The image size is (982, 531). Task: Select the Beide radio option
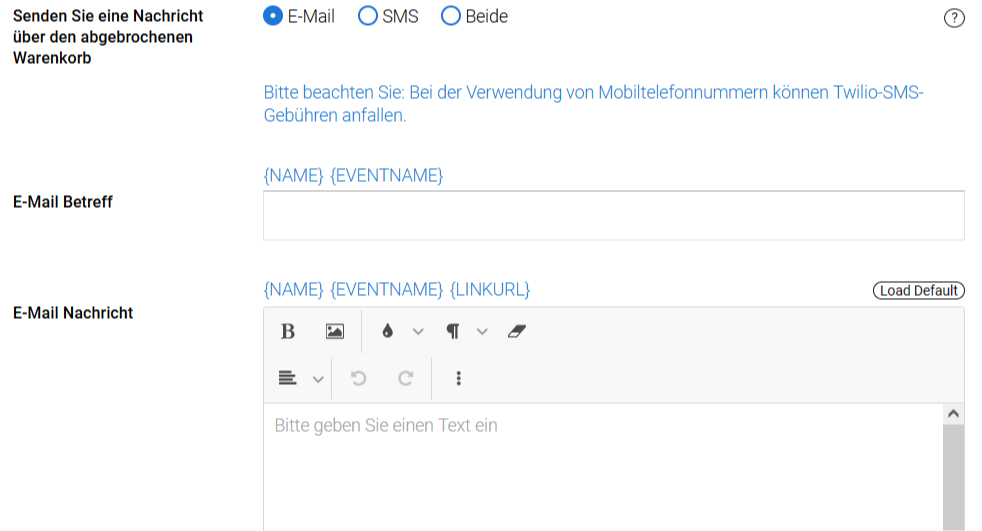451,16
